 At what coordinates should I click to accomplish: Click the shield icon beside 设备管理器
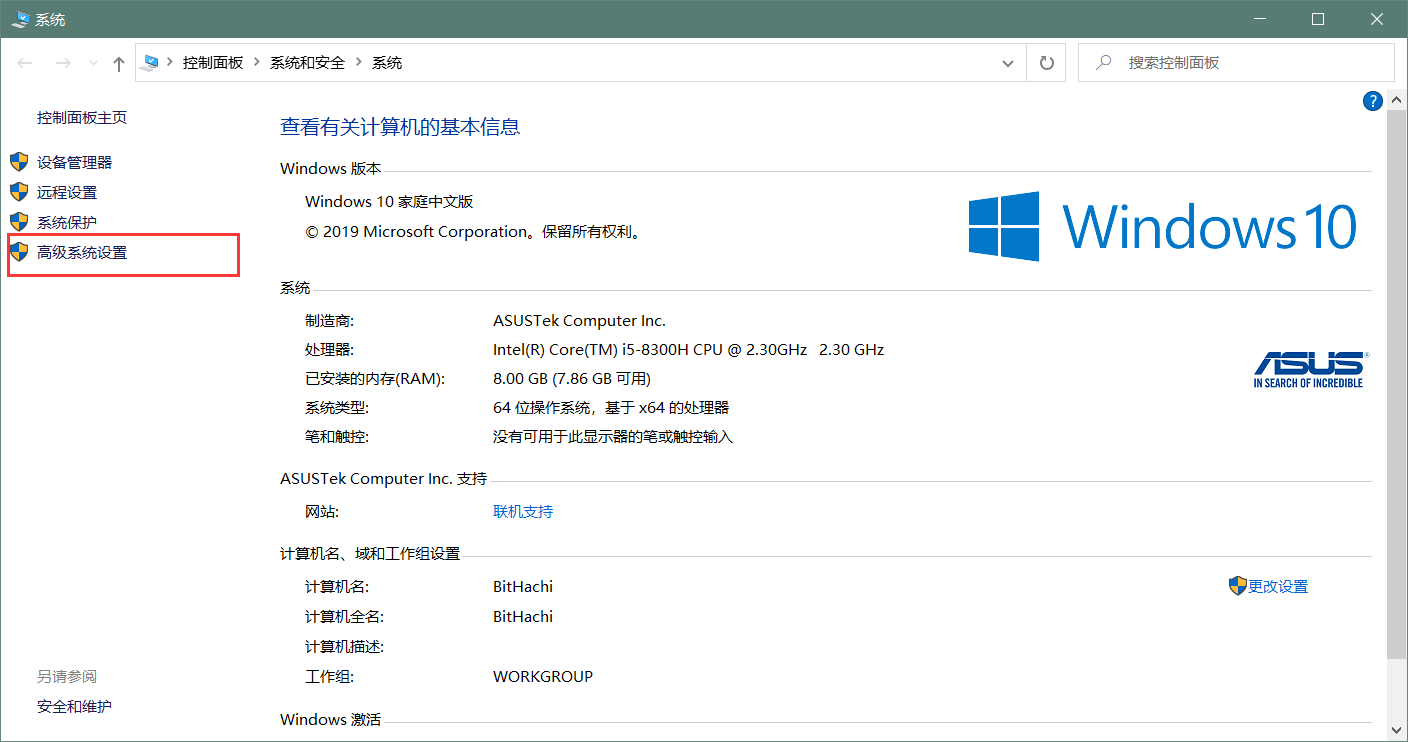coord(19,162)
